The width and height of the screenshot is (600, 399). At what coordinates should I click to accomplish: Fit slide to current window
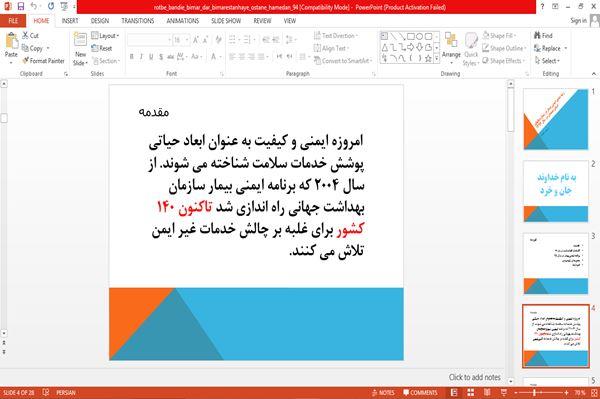[x=594, y=393]
